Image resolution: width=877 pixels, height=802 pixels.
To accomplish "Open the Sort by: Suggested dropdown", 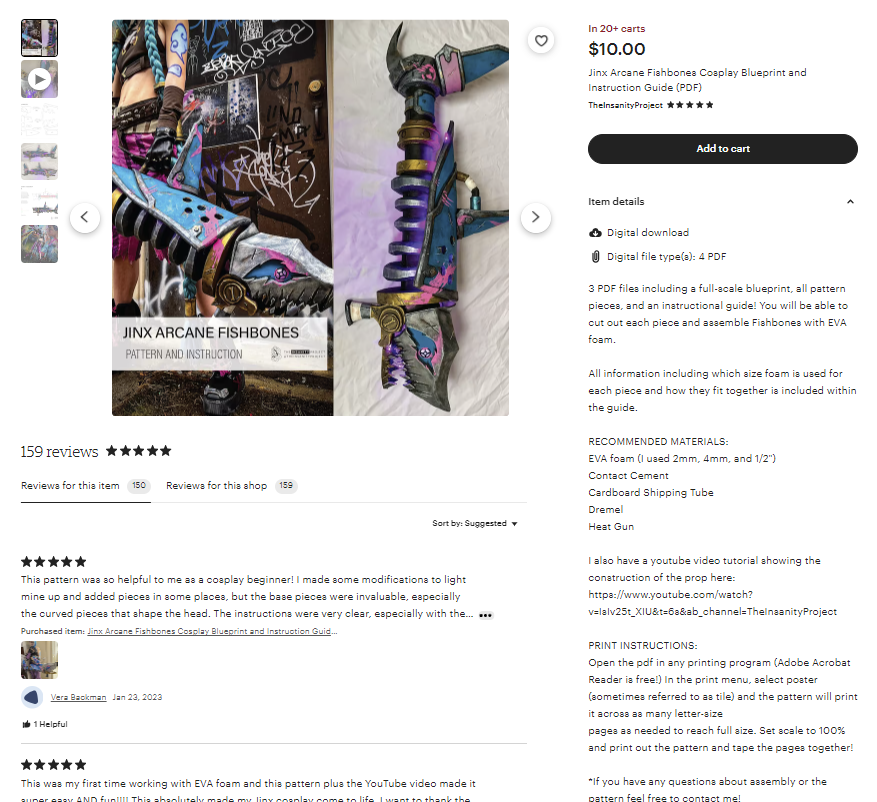I will point(475,523).
